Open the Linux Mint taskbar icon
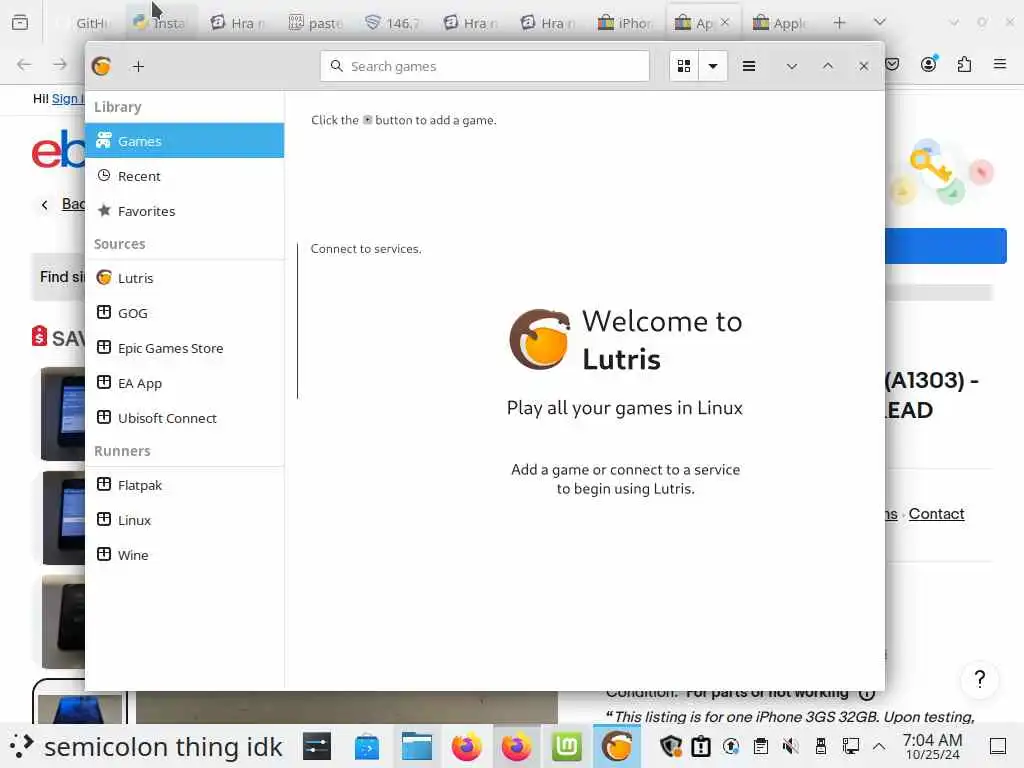 [x=567, y=746]
